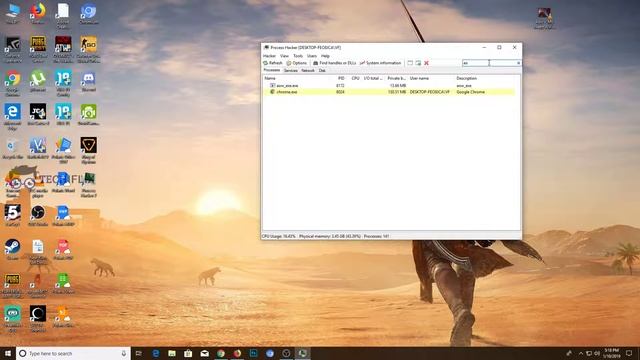Open OBS Studio desktop shortcut
This screenshot has width=640, height=360.
click(38, 216)
